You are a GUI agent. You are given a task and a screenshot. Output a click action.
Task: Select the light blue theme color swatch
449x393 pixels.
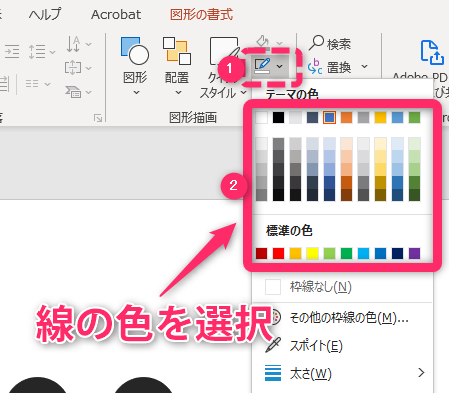pyautogui.click(x=397, y=117)
